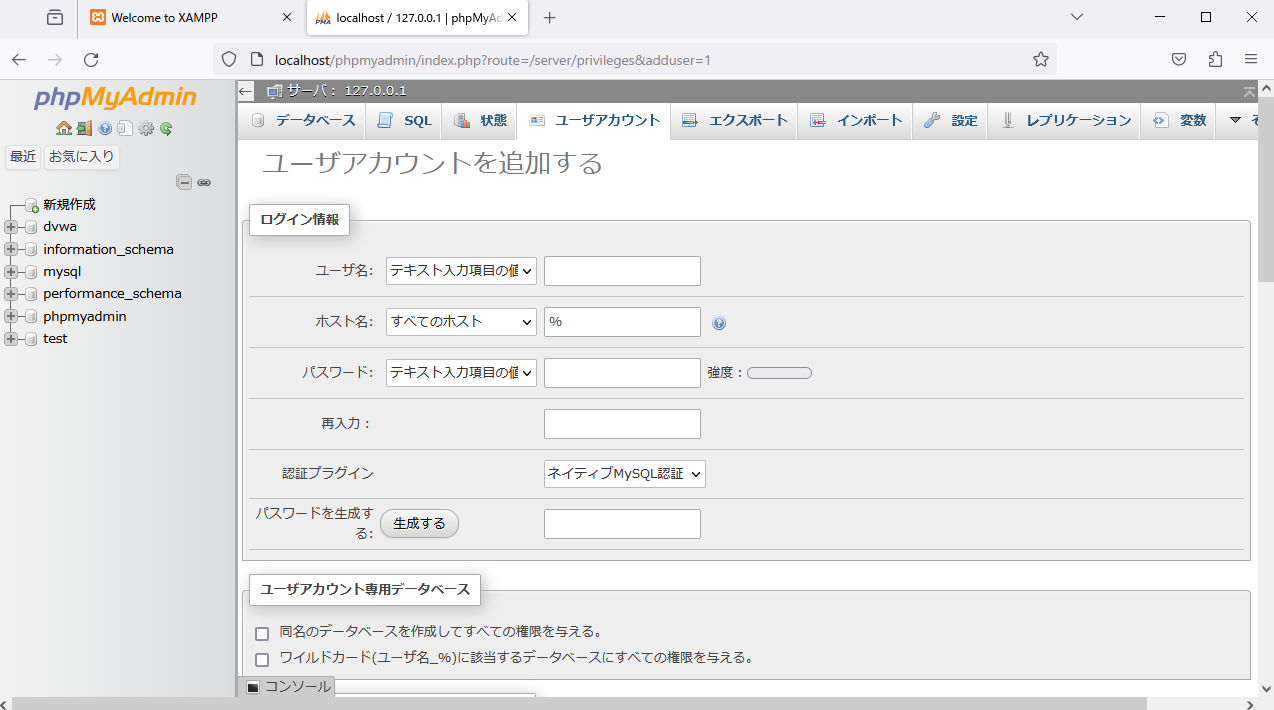Collapse all tree items in sidebar
This screenshot has height=710, width=1274.
pos(184,182)
